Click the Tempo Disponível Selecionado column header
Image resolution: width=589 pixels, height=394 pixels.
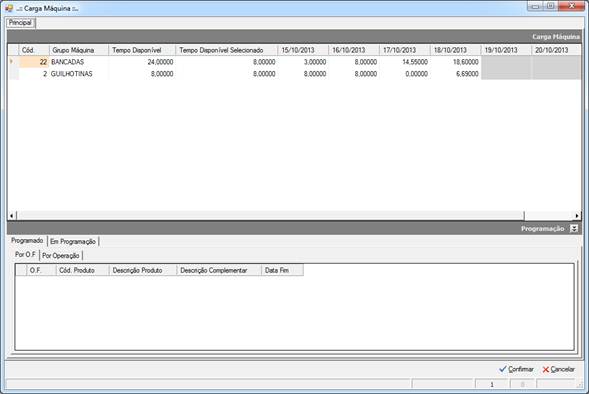[x=227, y=50]
